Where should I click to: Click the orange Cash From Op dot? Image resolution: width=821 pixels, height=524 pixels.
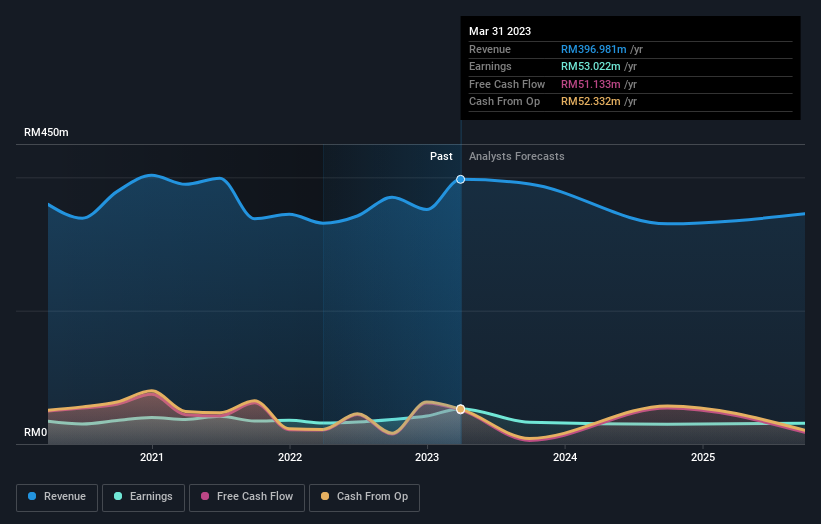pyautogui.click(x=325, y=496)
